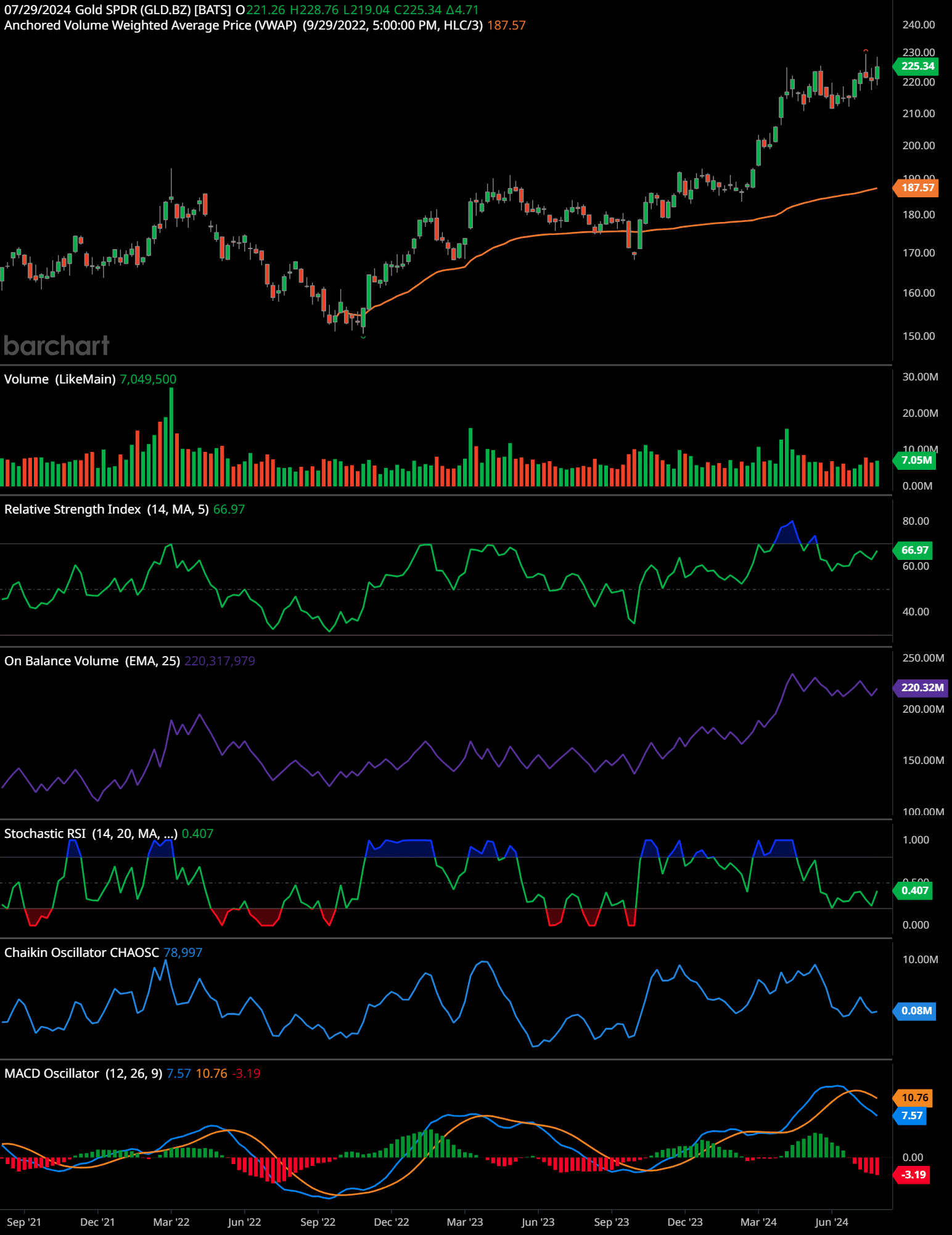The width and height of the screenshot is (952, 1235).
Task: Click the Mar '22 date axis label
Action: [x=171, y=1222]
